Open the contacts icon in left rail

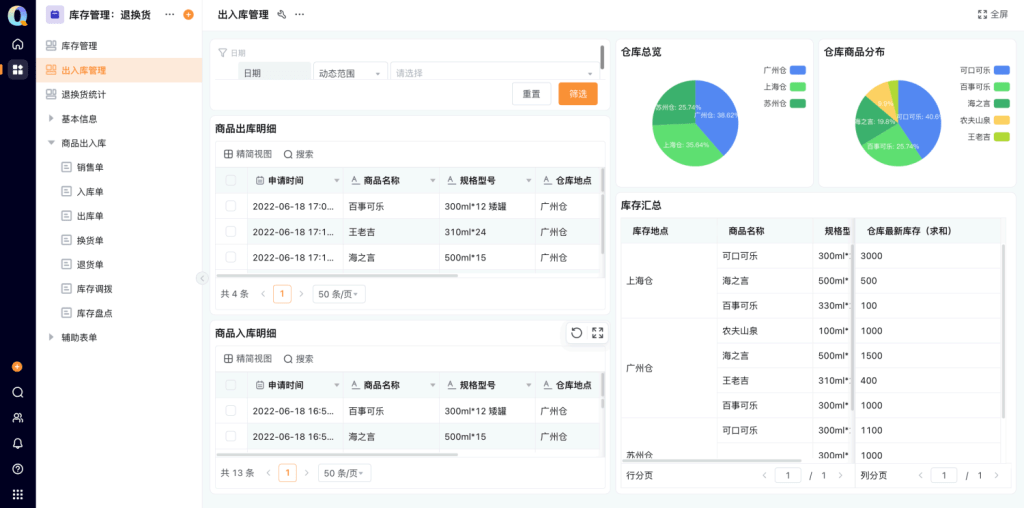click(x=17, y=417)
